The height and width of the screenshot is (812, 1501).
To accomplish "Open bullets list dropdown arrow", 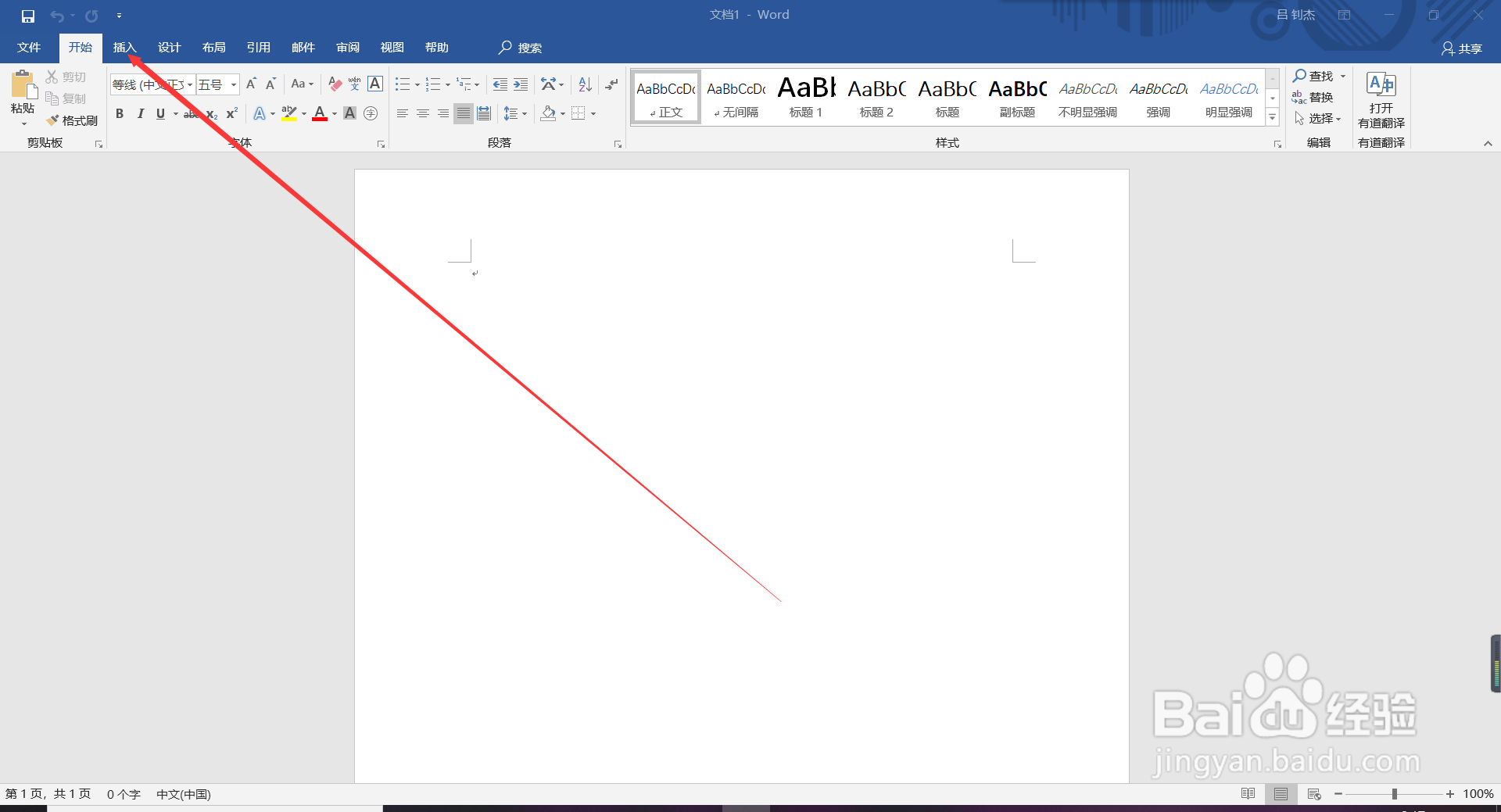I will pyautogui.click(x=417, y=84).
